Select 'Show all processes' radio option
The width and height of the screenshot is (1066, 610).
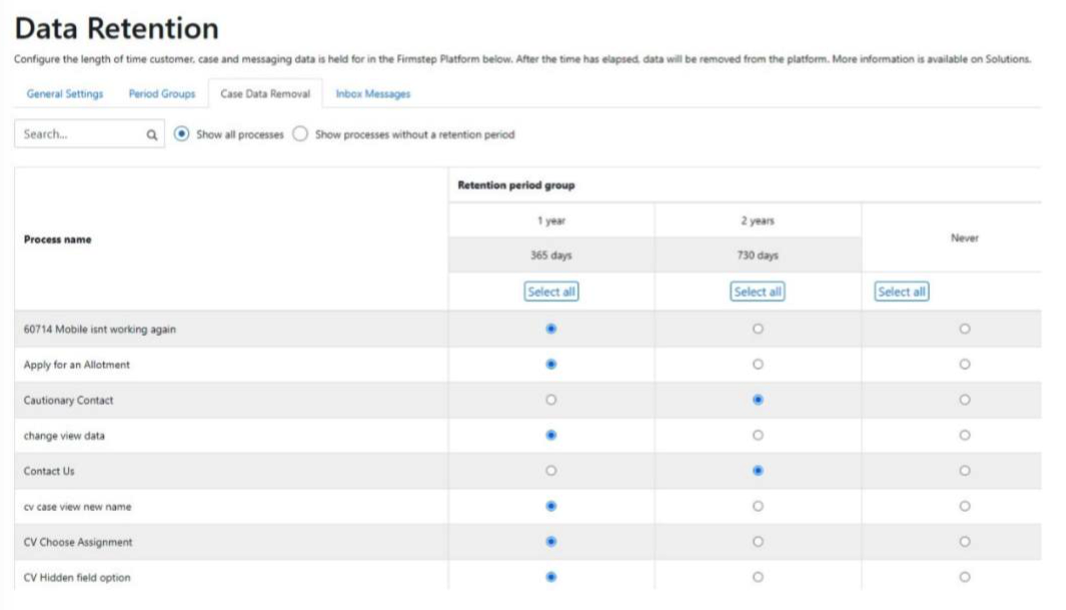181,135
